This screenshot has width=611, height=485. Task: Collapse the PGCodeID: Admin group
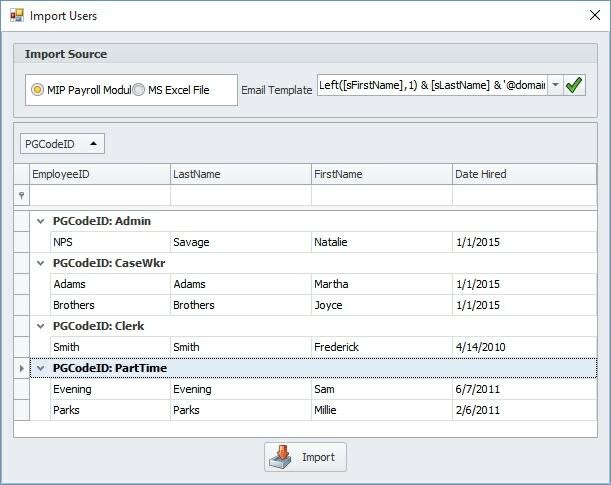pos(40,221)
